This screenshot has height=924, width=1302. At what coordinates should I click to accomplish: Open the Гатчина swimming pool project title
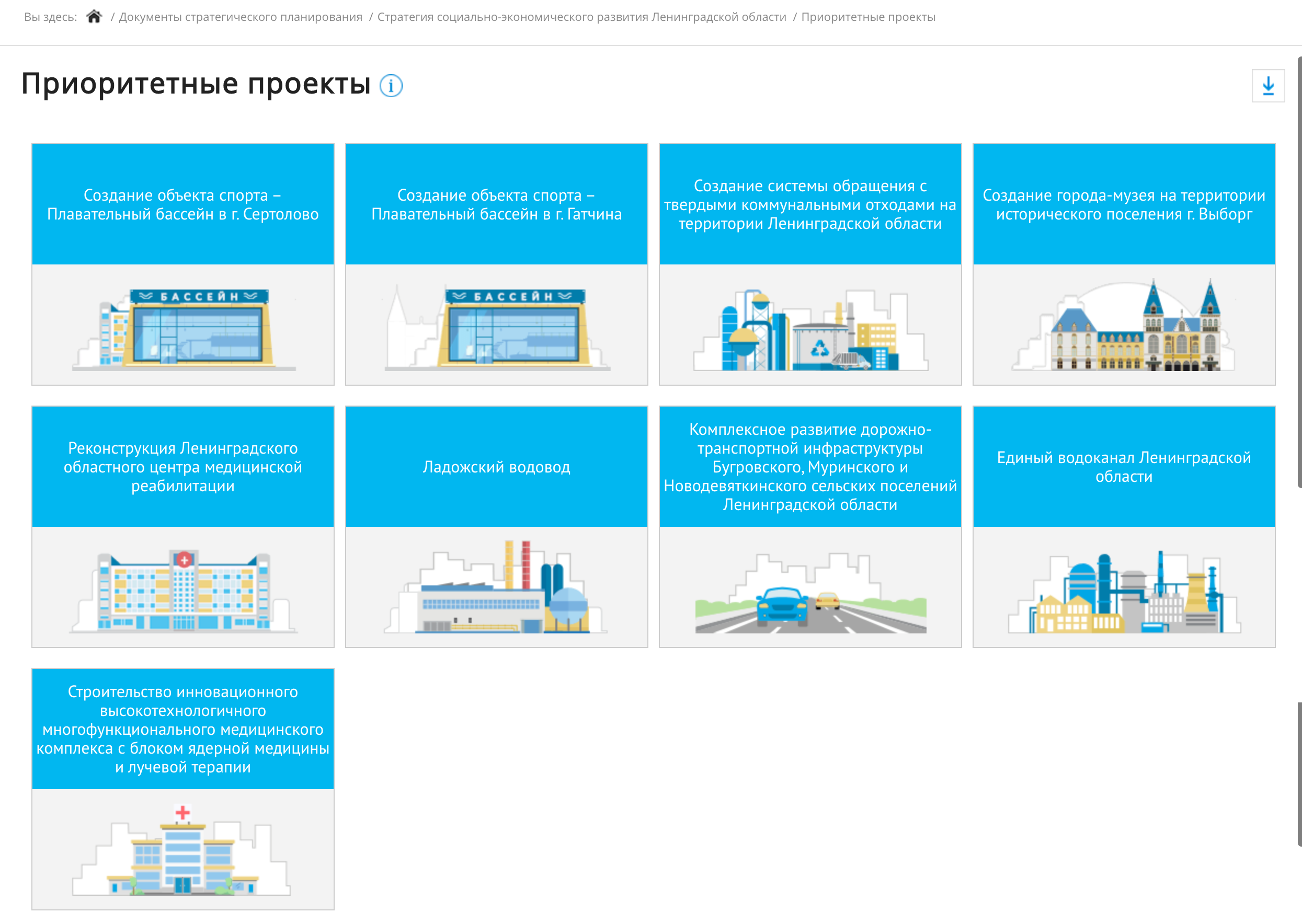click(496, 205)
